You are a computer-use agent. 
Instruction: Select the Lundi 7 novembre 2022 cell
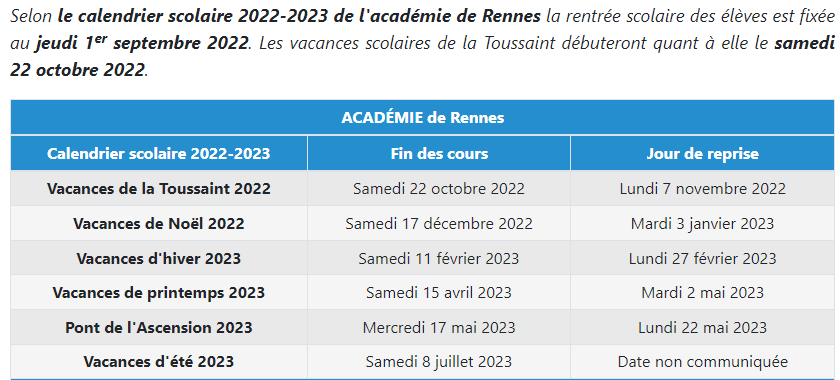pyautogui.click(x=702, y=189)
